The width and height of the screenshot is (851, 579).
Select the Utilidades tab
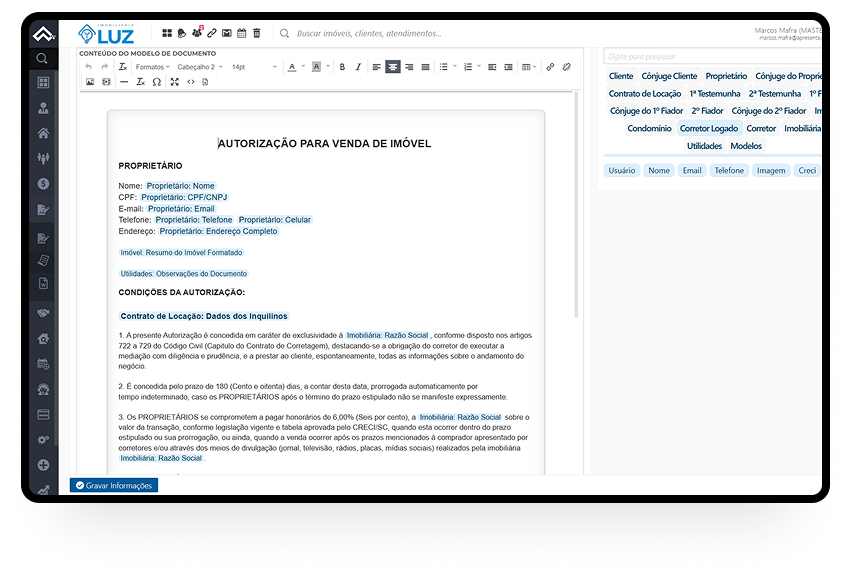(704, 145)
